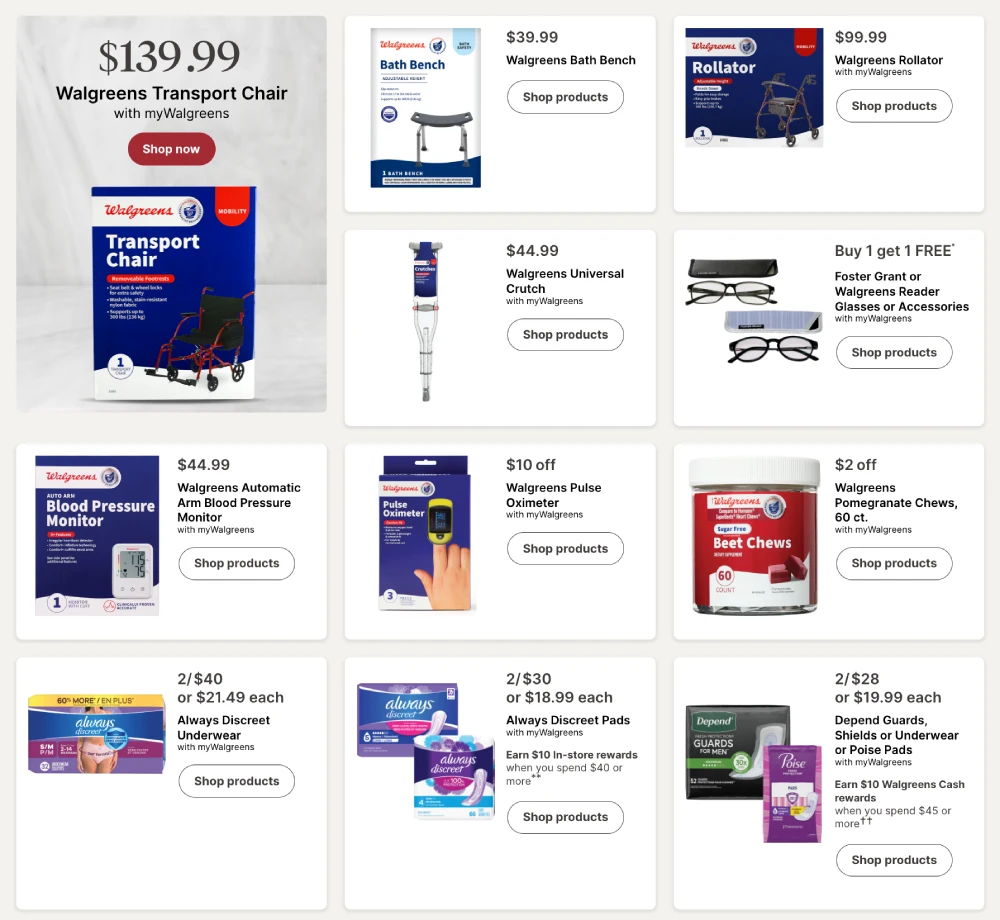The height and width of the screenshot is (920, 1000).
Task: Open the Walgreens Transport Chair title link
Action: (172, 93)
